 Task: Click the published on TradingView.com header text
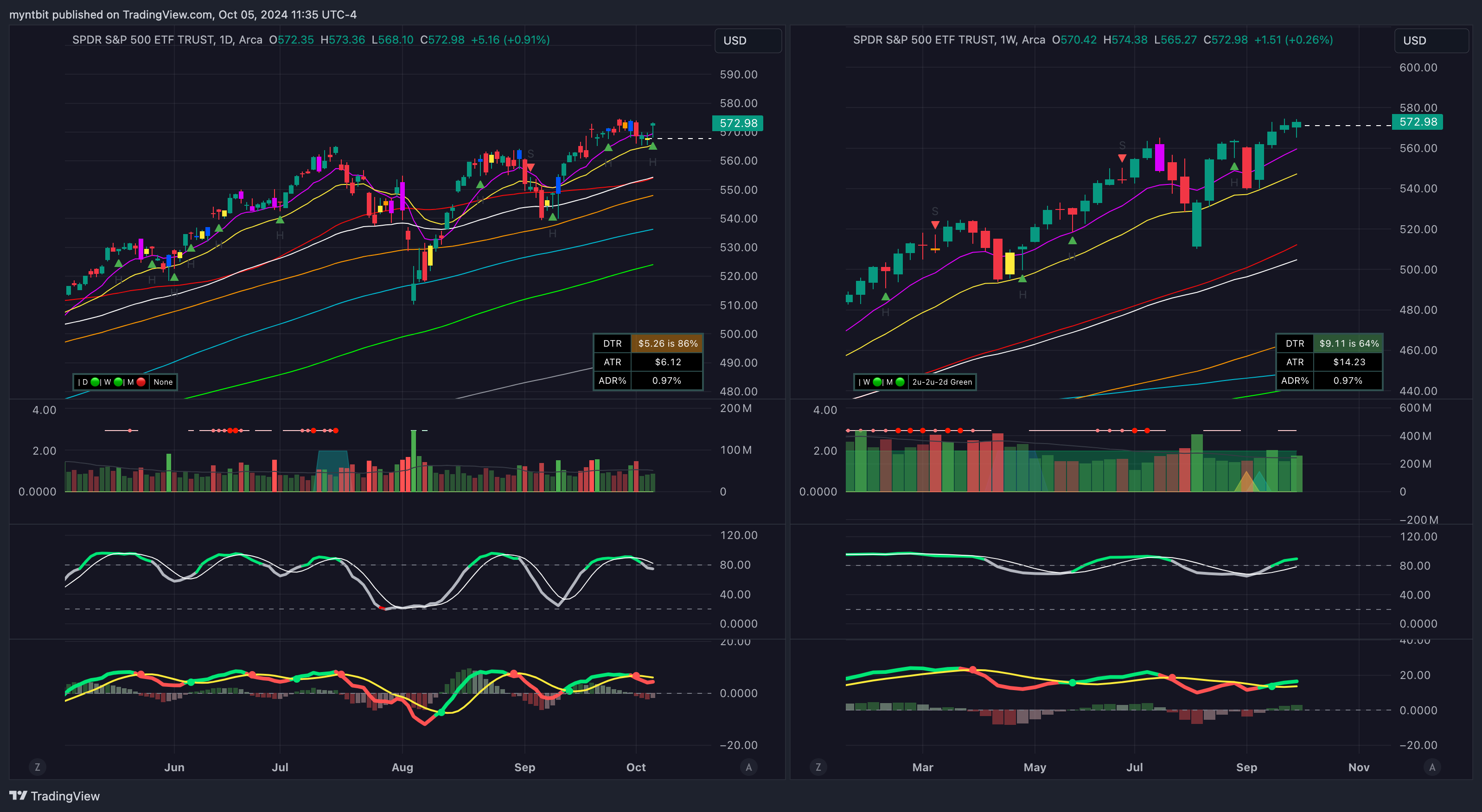click(183, 14)
